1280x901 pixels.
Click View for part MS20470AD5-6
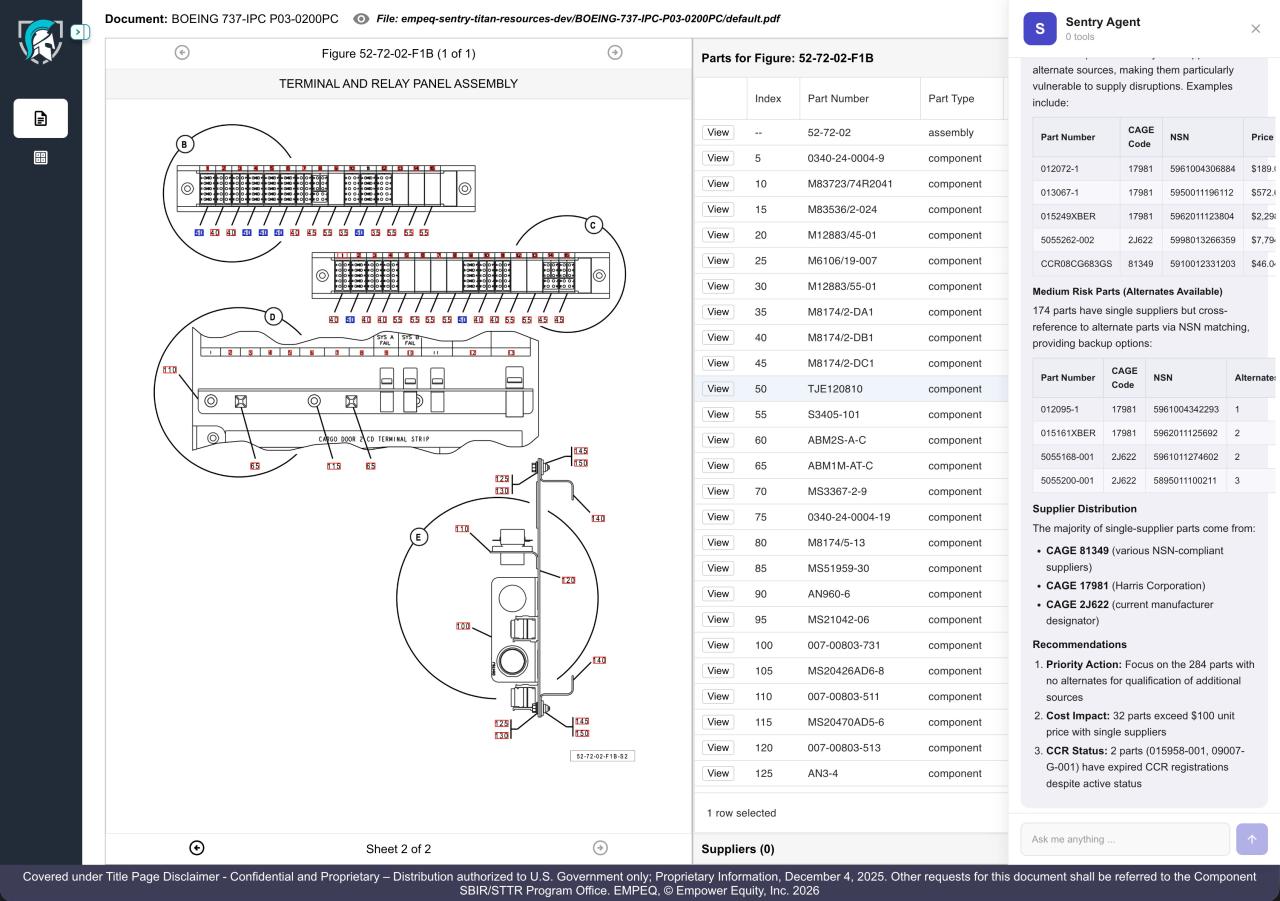tap(717, 722)
